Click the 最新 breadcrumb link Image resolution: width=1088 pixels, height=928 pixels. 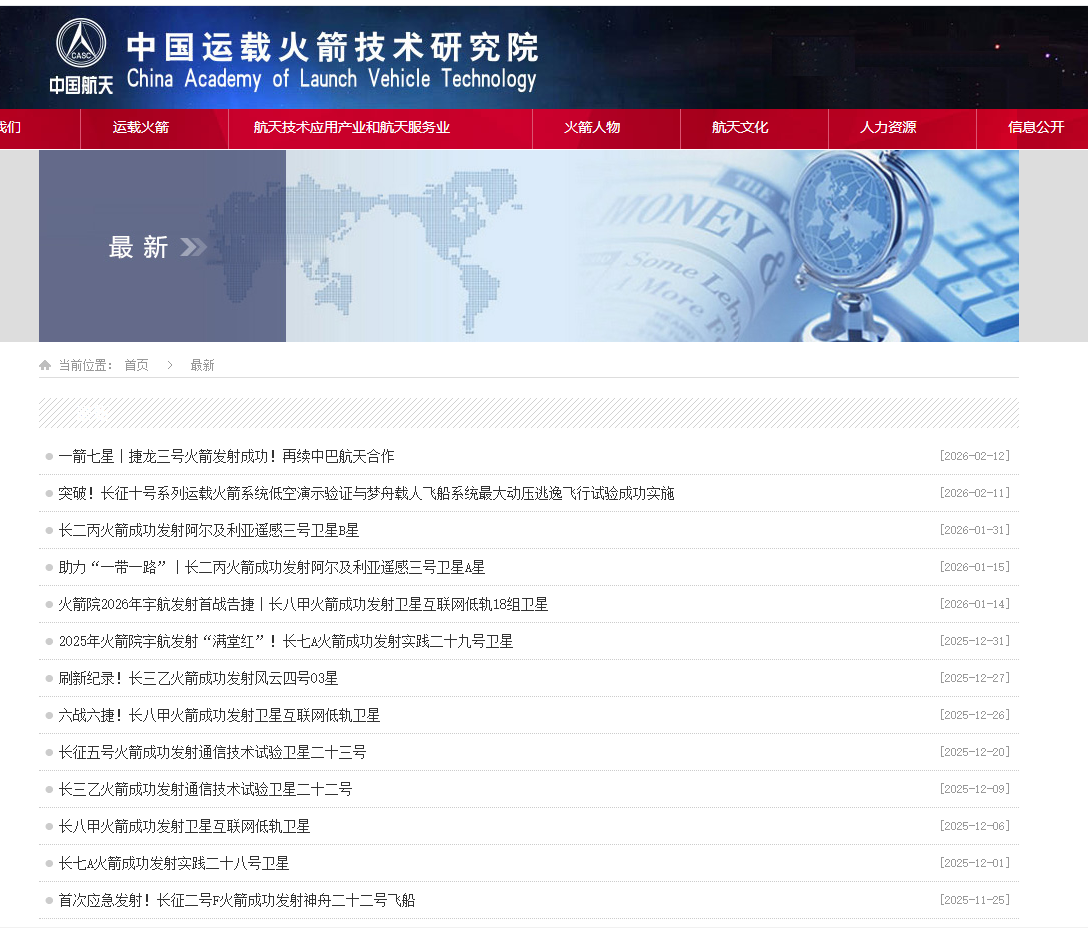202,366
